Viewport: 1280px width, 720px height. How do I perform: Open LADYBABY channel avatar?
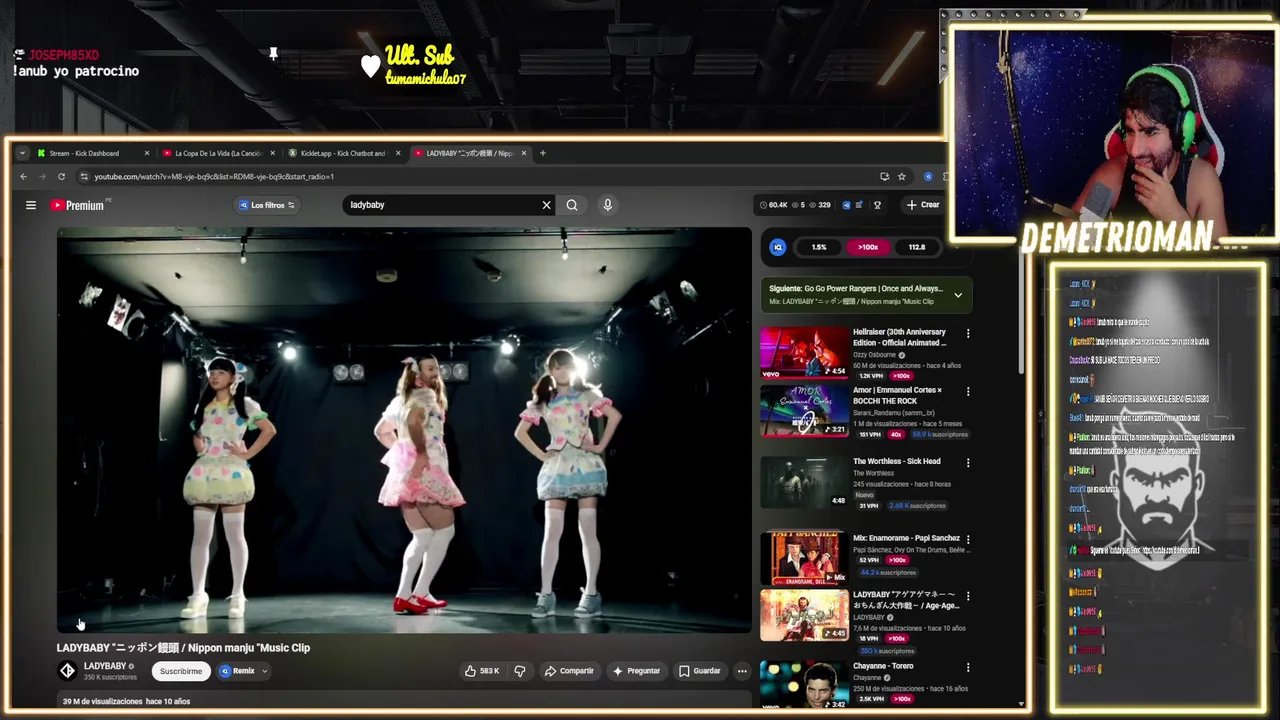click(67, 671)
